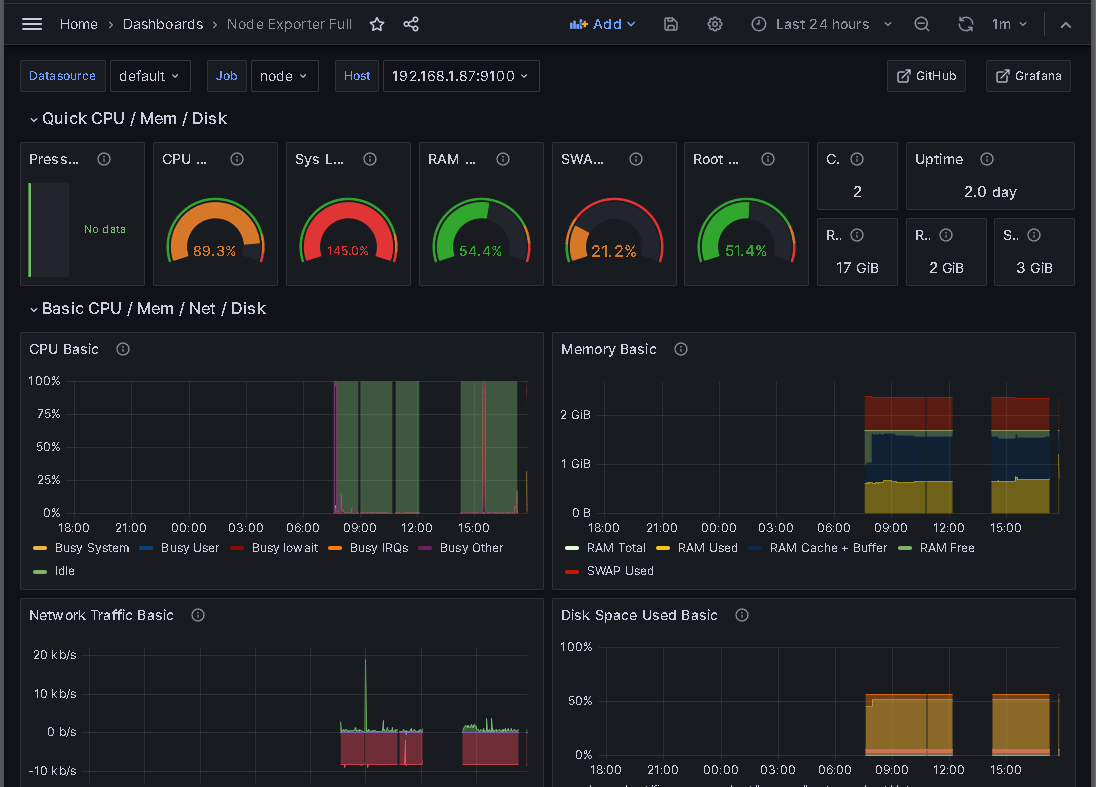This screenshot has width=1096, height=787.
Task: Collapse the Basic CPU / Mem / Net / Disk row
Action: [x=147, y=309]
